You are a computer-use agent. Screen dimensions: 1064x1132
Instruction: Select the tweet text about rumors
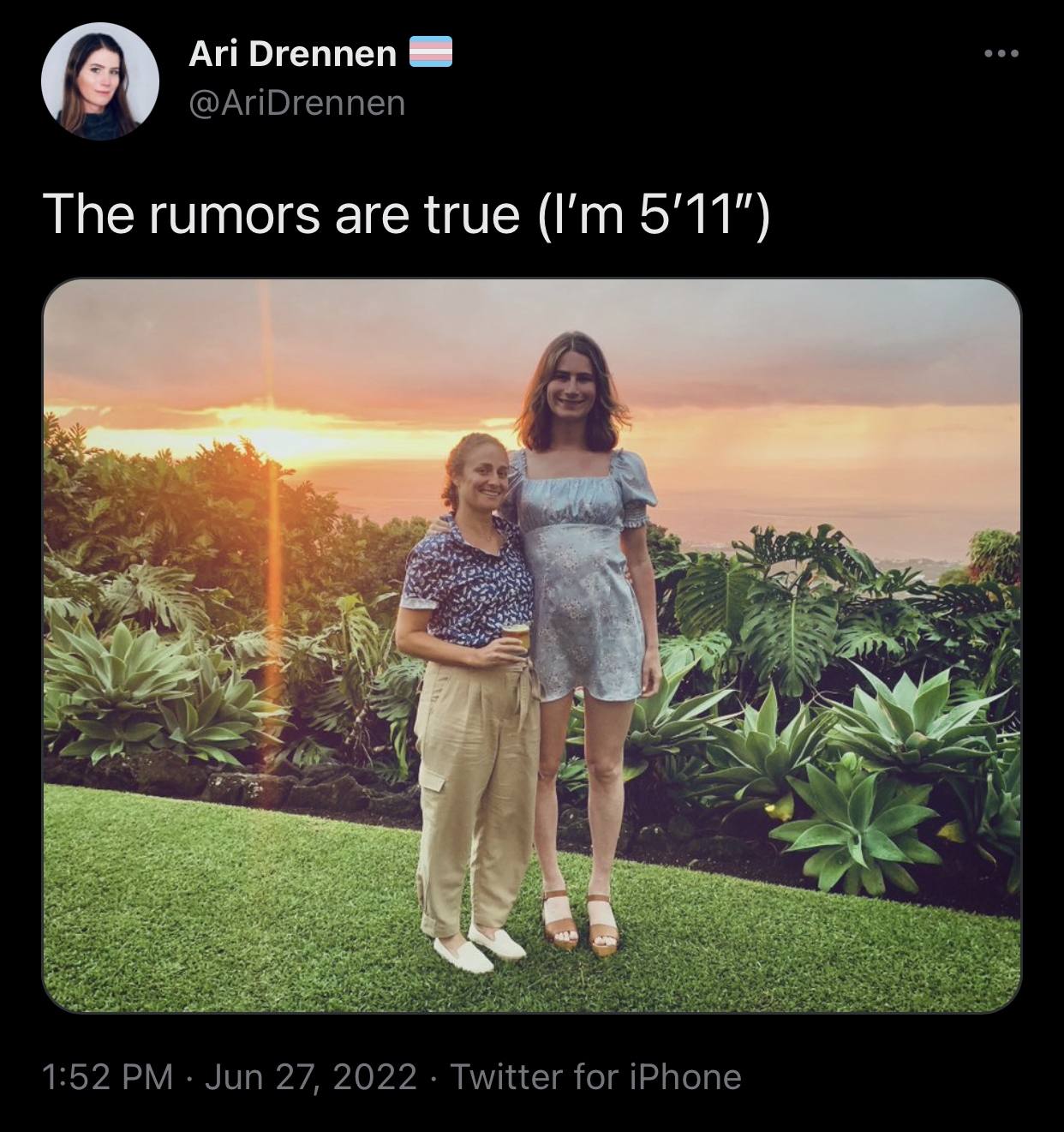pyautogui.click(x=406, y=213)
